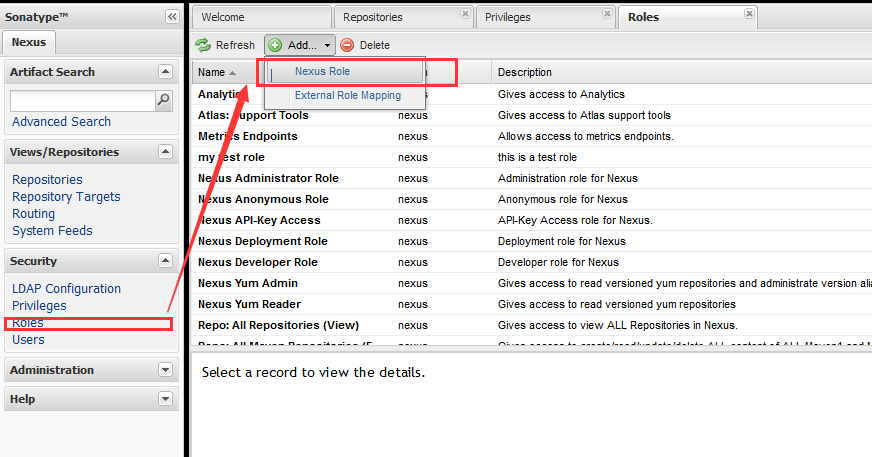Open Advanced Search link

pos(61,121)
